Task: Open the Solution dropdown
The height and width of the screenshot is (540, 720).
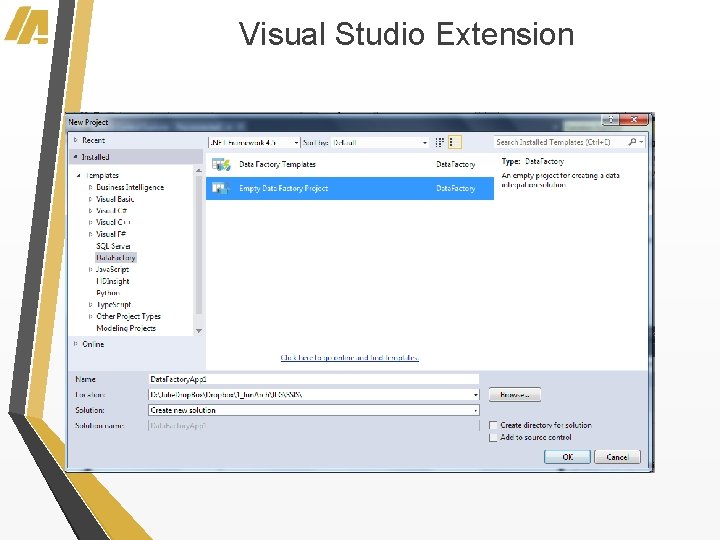Action: click(x=476, y=410)
